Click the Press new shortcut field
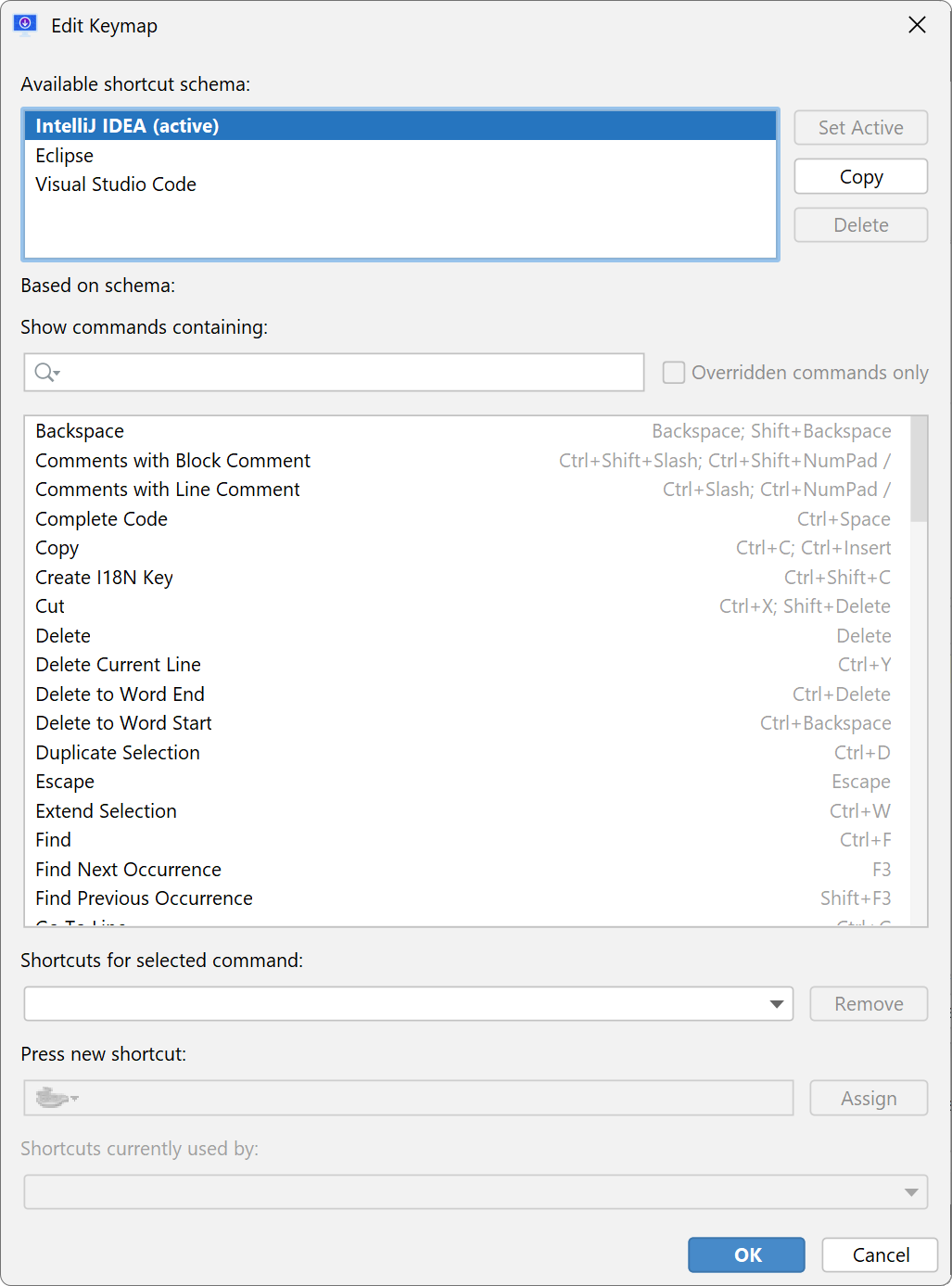 (x=409, y=1098)
